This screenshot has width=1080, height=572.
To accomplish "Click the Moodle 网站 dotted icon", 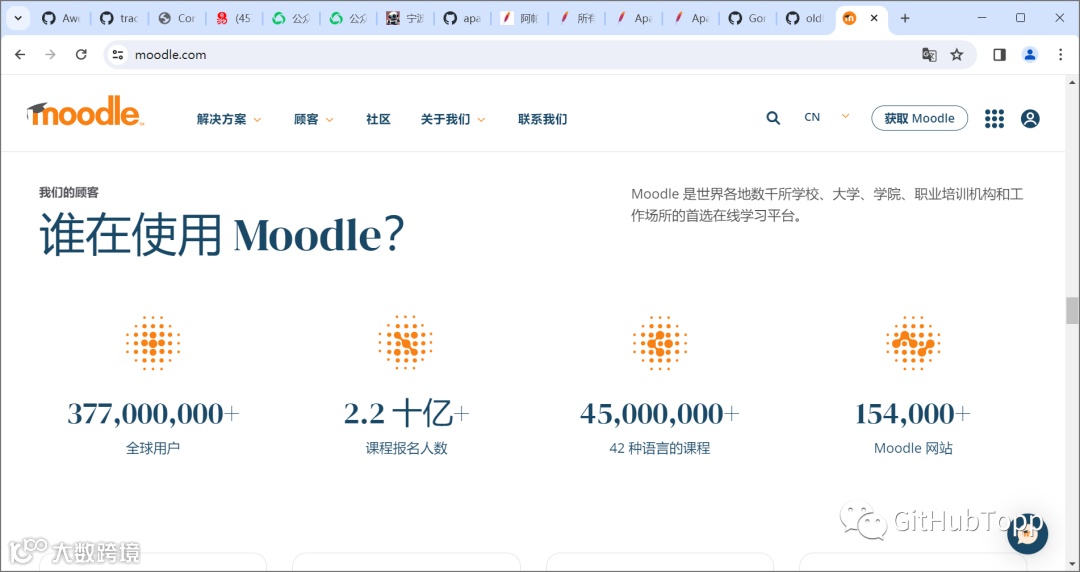I will 913,343.
